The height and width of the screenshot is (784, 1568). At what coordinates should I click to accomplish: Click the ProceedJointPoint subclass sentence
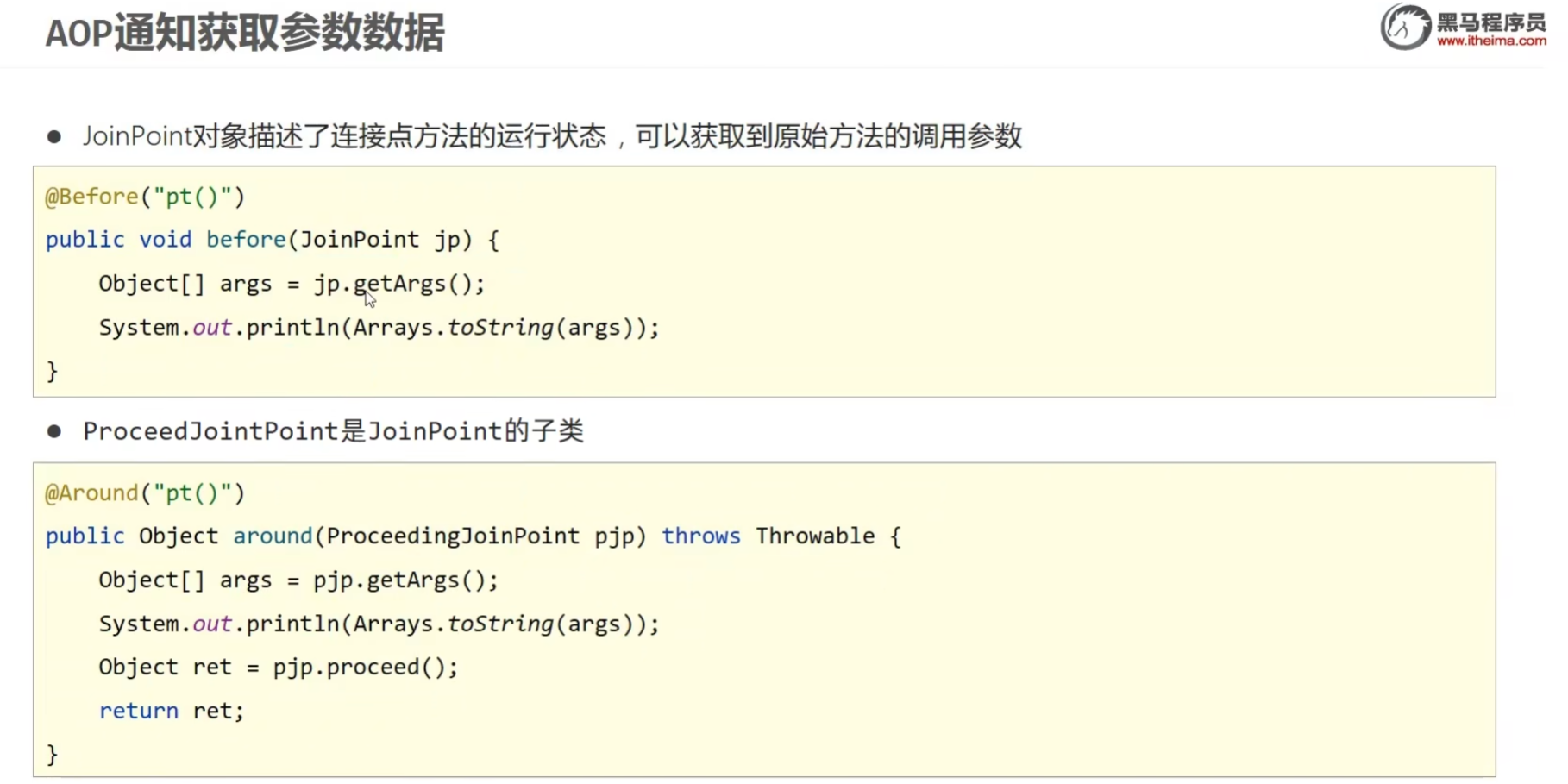coord(333,431)
